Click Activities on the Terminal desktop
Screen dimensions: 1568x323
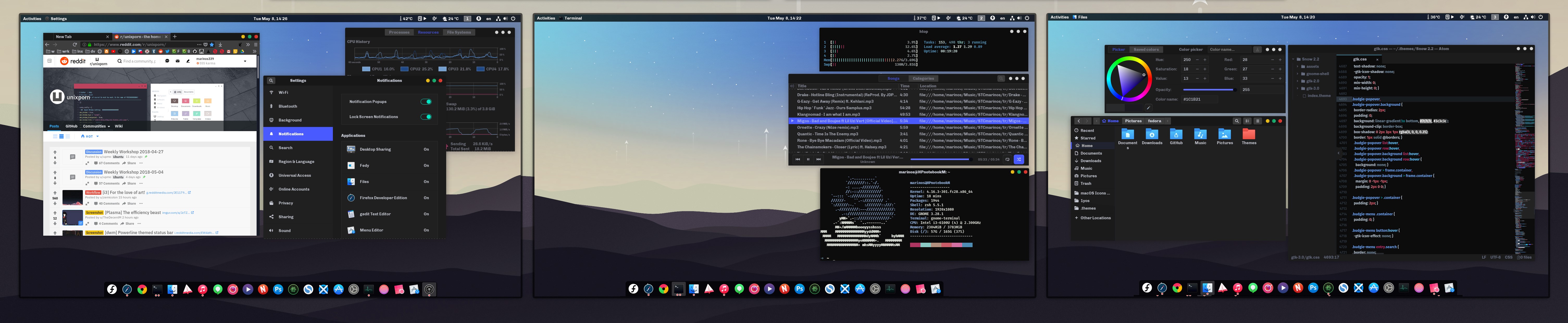(546, 18)
